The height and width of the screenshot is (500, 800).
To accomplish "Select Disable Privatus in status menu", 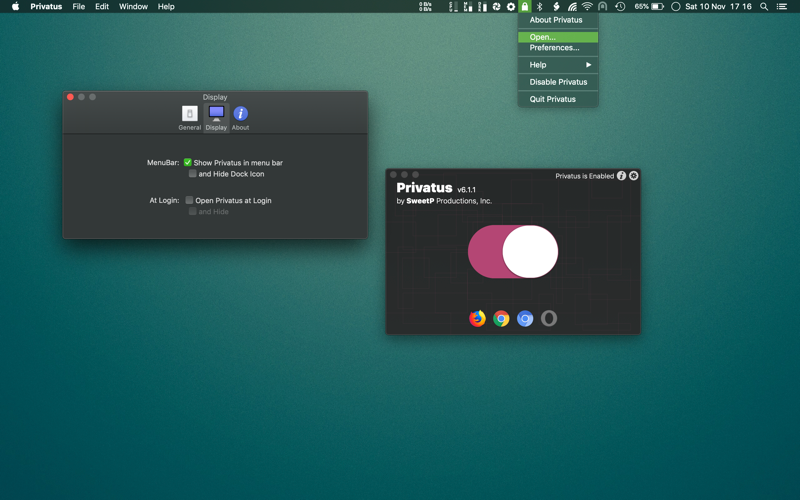I will pos(558,82).
